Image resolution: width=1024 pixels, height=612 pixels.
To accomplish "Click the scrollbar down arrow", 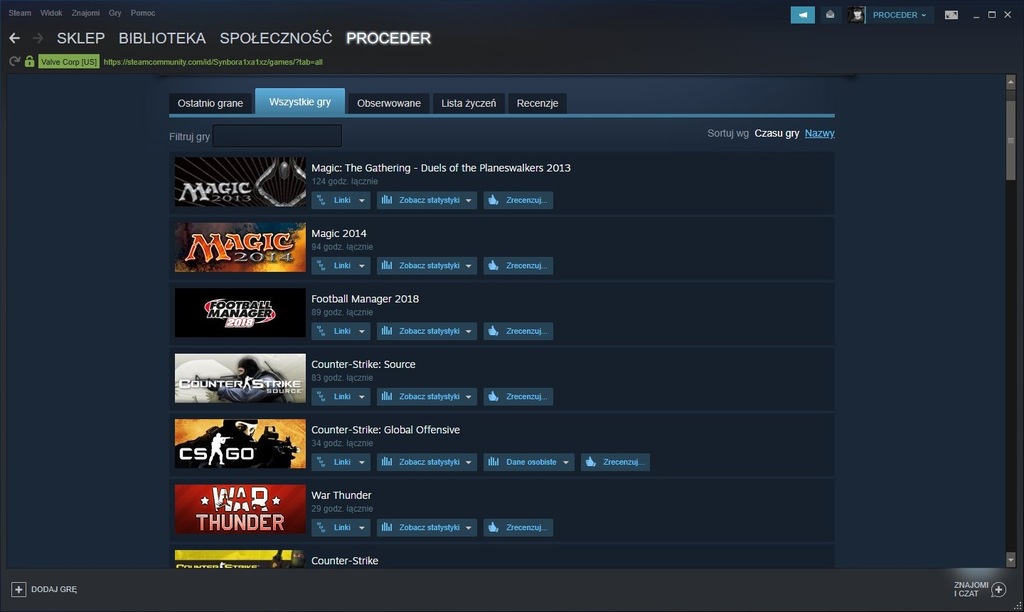I will click(x=1010, y=560).
